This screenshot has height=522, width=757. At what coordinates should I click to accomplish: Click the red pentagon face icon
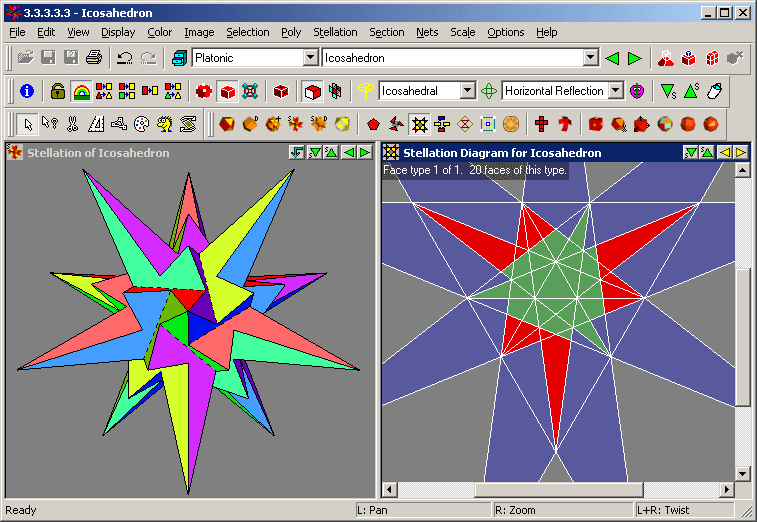pyautogui.click(x=373, y=124)
